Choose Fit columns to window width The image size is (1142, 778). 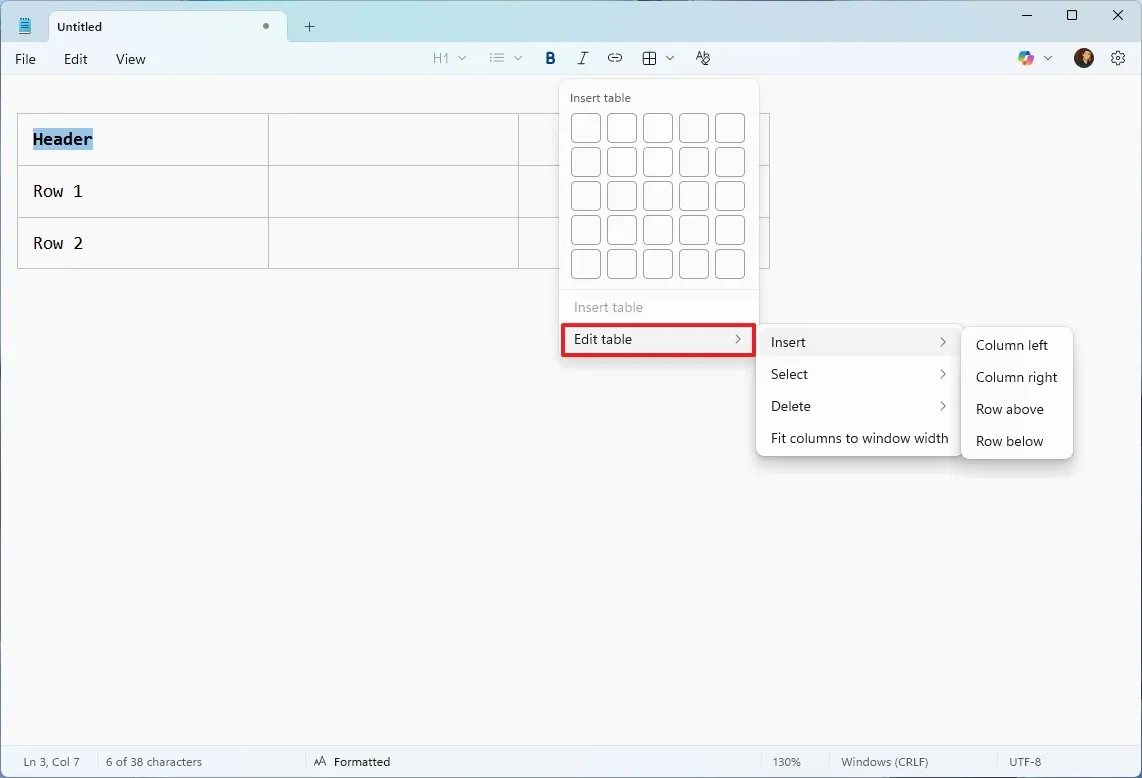[x=858, y=438]
